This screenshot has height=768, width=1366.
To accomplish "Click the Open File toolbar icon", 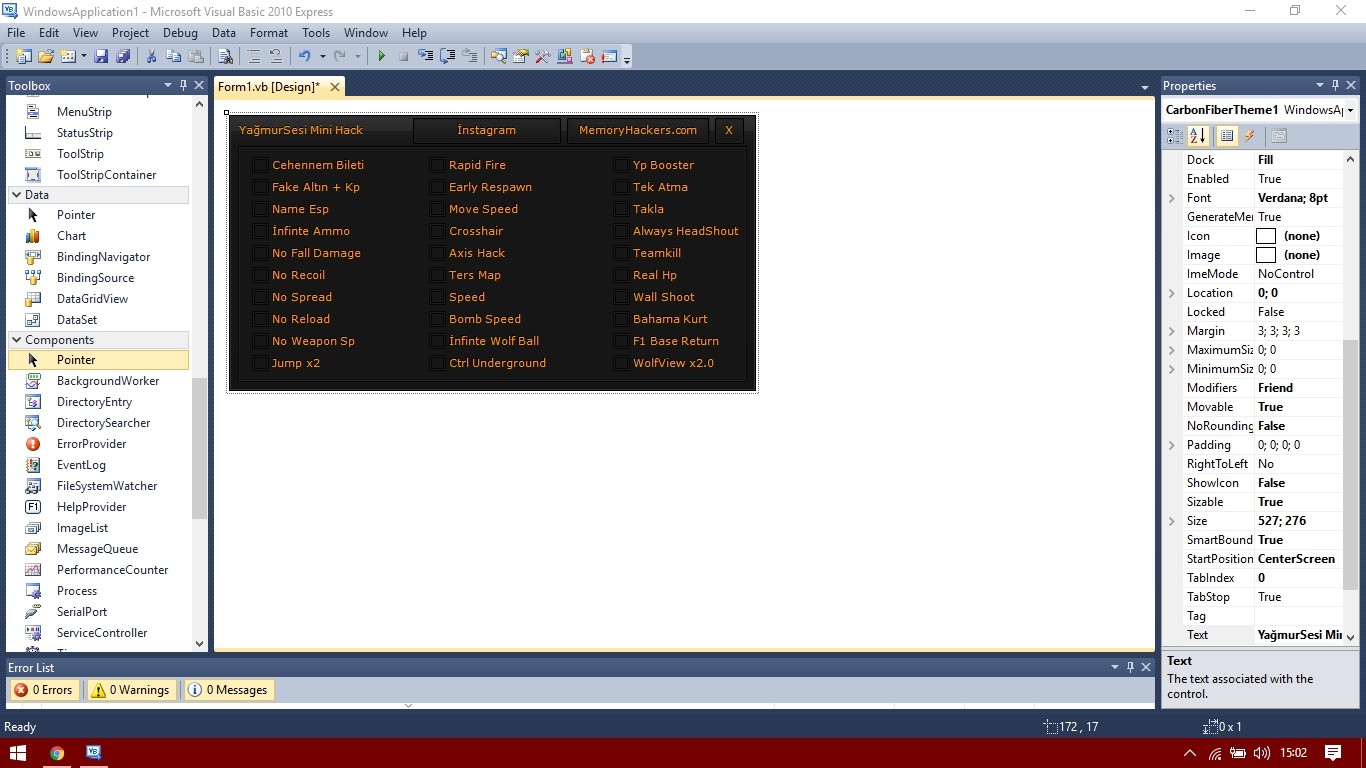I will pos(46,57).
